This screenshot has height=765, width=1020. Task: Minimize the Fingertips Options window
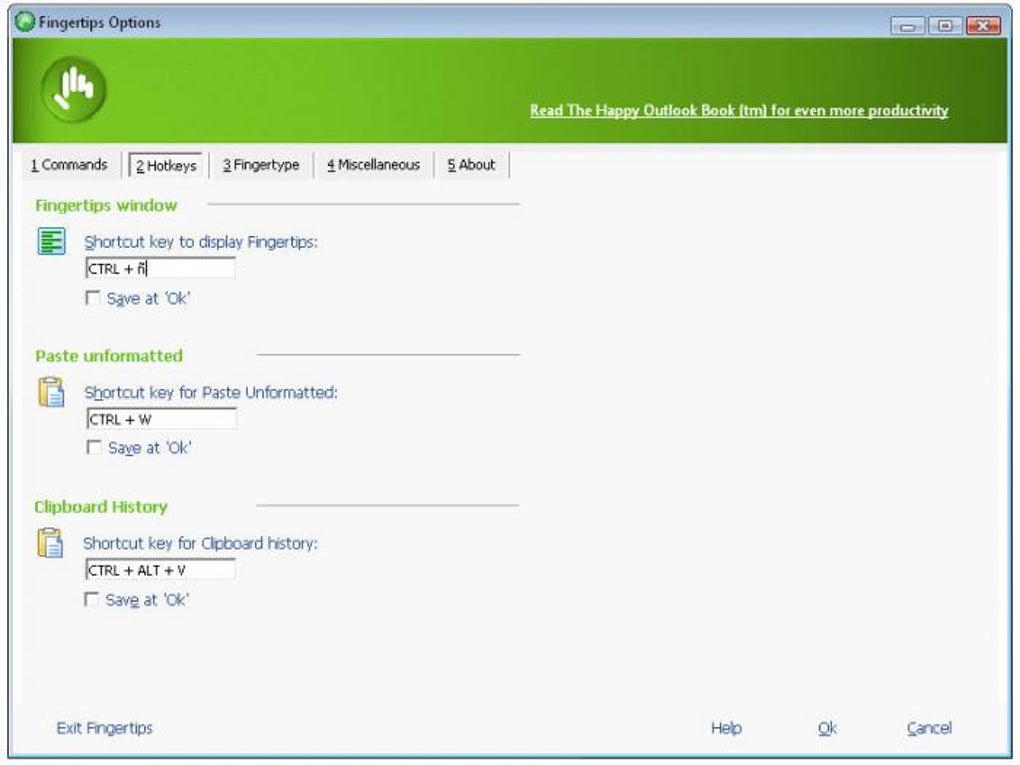pyautogui.click(x=908, y=26)
